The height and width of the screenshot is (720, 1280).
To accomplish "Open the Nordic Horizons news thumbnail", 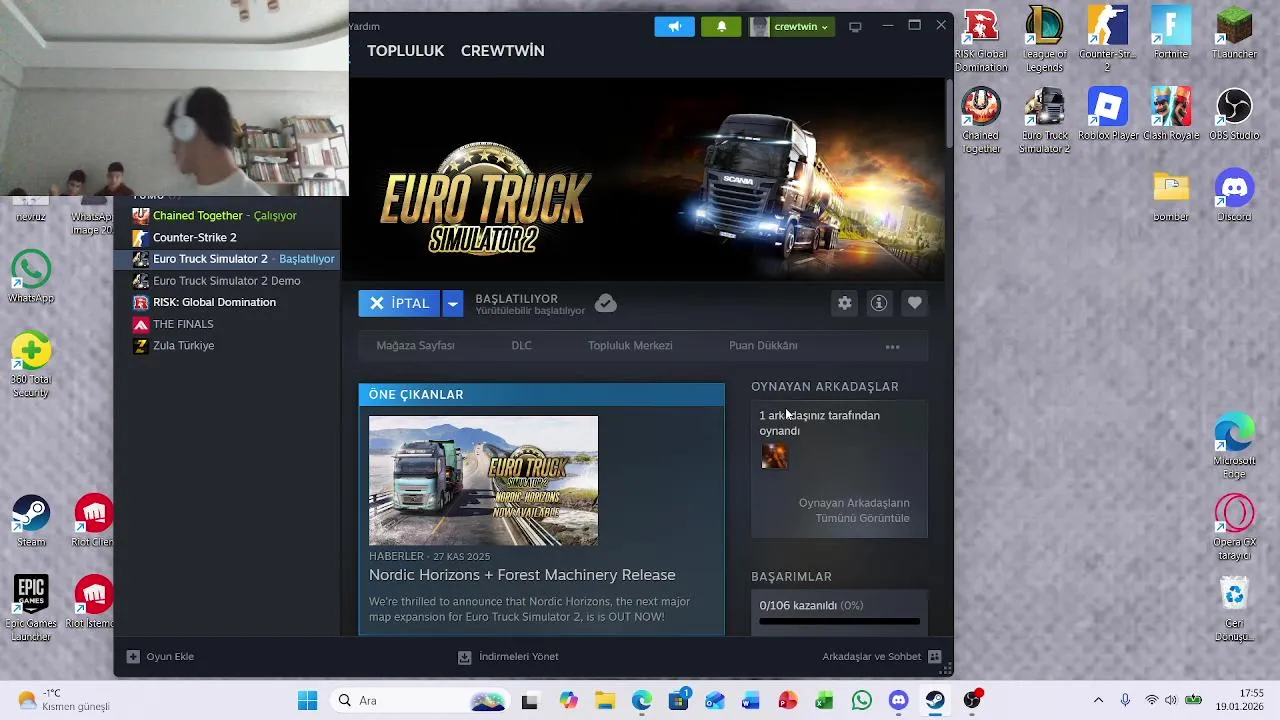I will tap(483, 481).
